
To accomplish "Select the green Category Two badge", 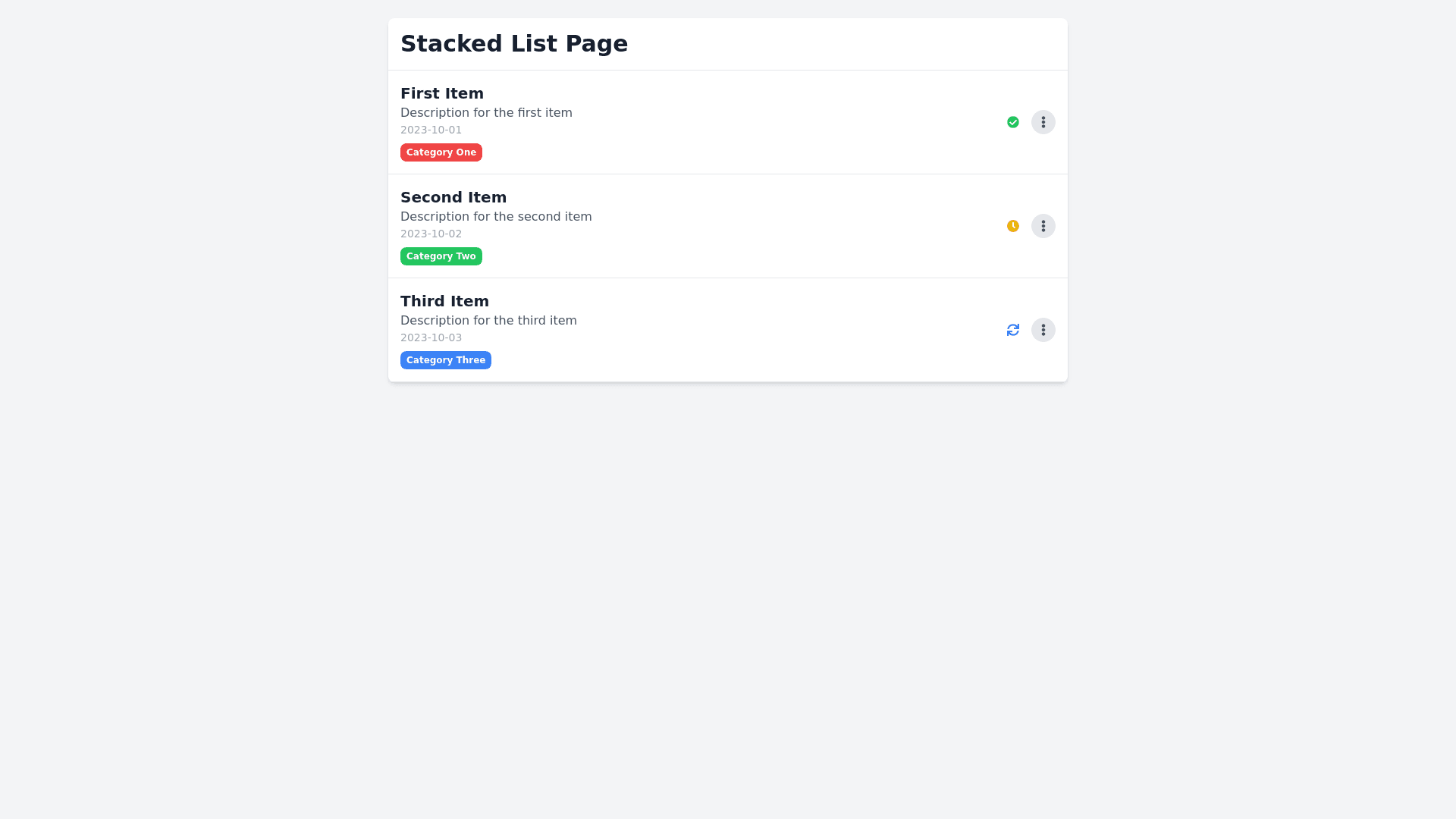I will click(441, 256).
